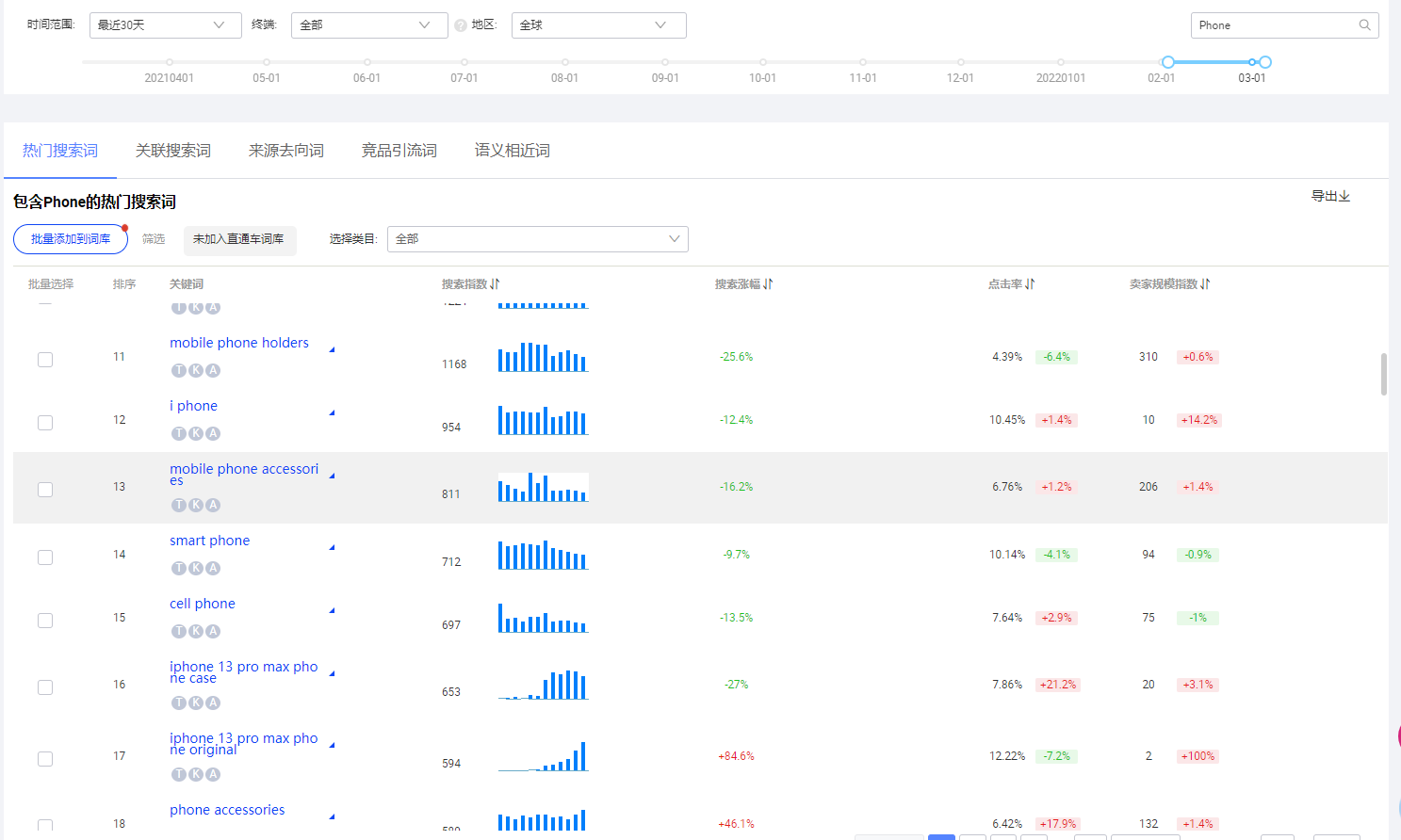Sort by 卖家规模指数 using its sort icon

coord(1204,283)
